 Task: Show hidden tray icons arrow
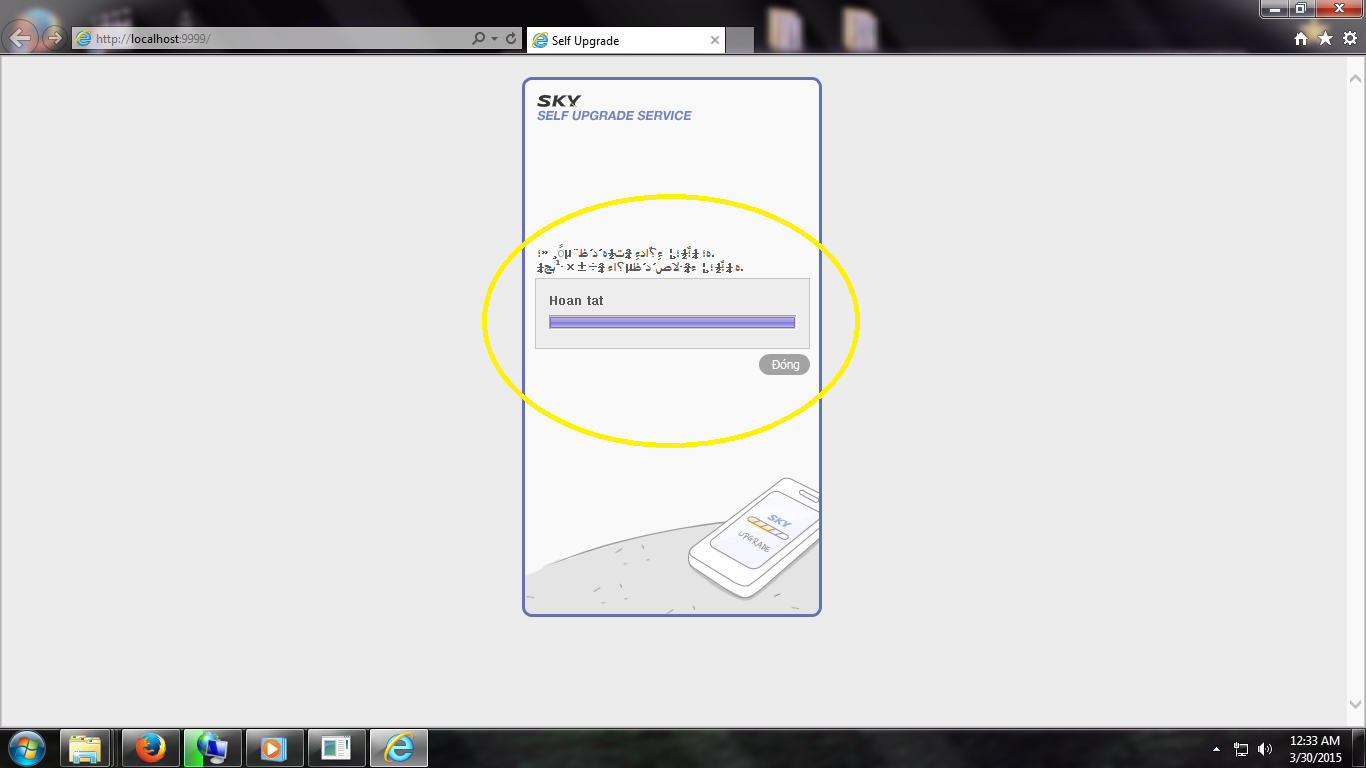tap(1216, 749)
